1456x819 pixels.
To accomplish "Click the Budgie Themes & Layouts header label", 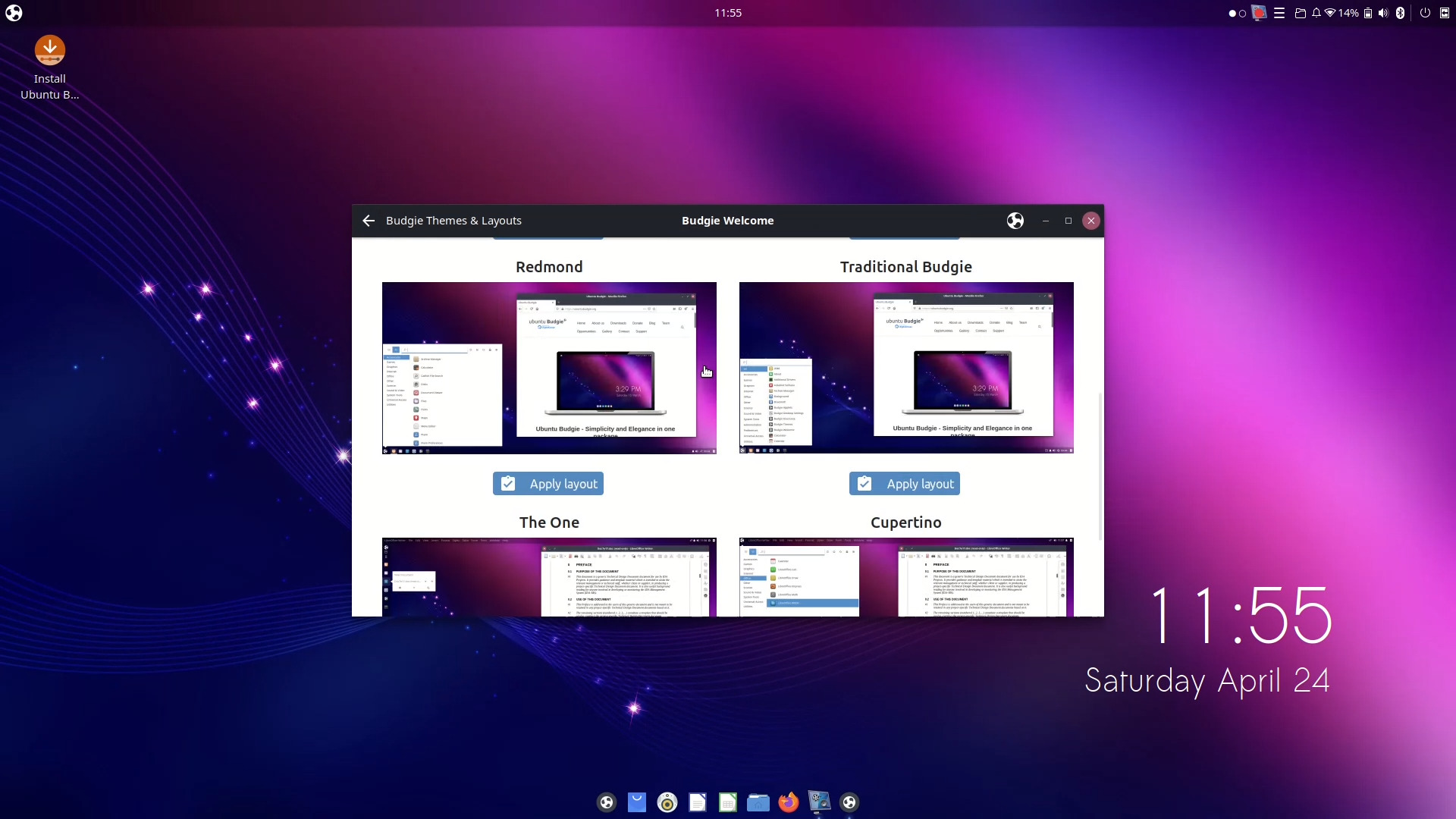I will point(453,221).
